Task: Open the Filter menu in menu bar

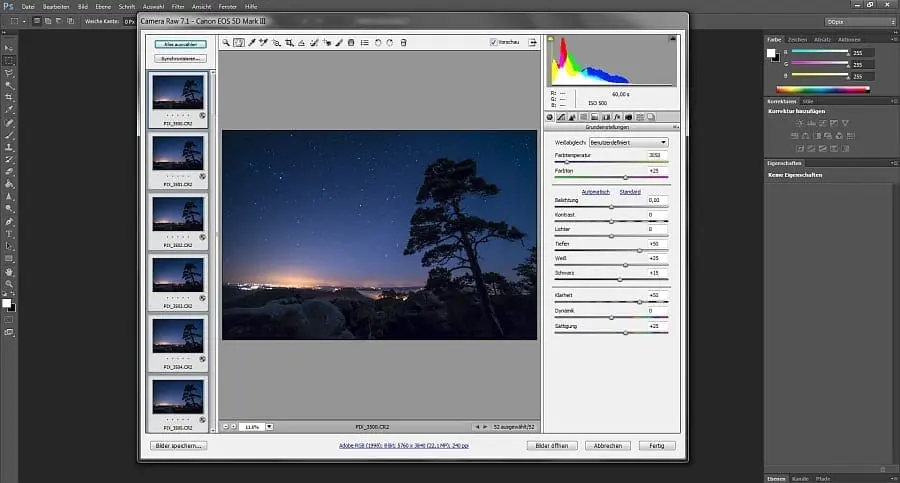Action: click(177, 6)
